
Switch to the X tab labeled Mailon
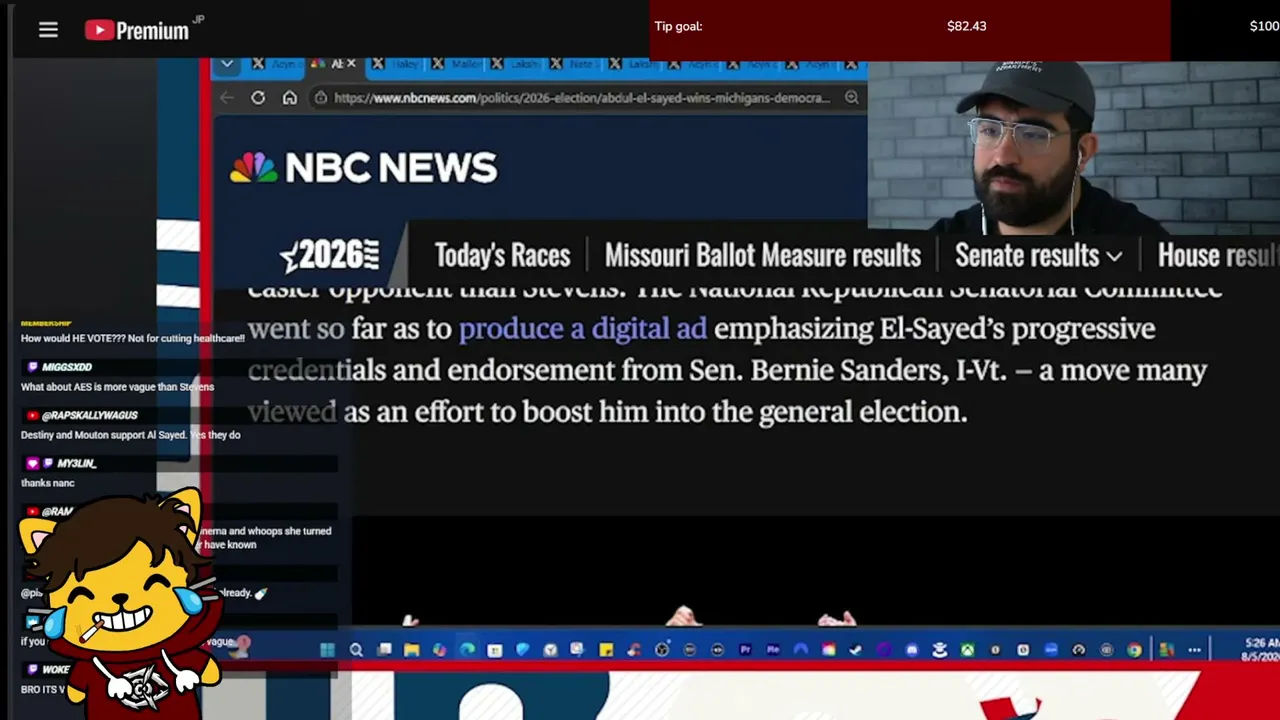(x=457, y=64)
